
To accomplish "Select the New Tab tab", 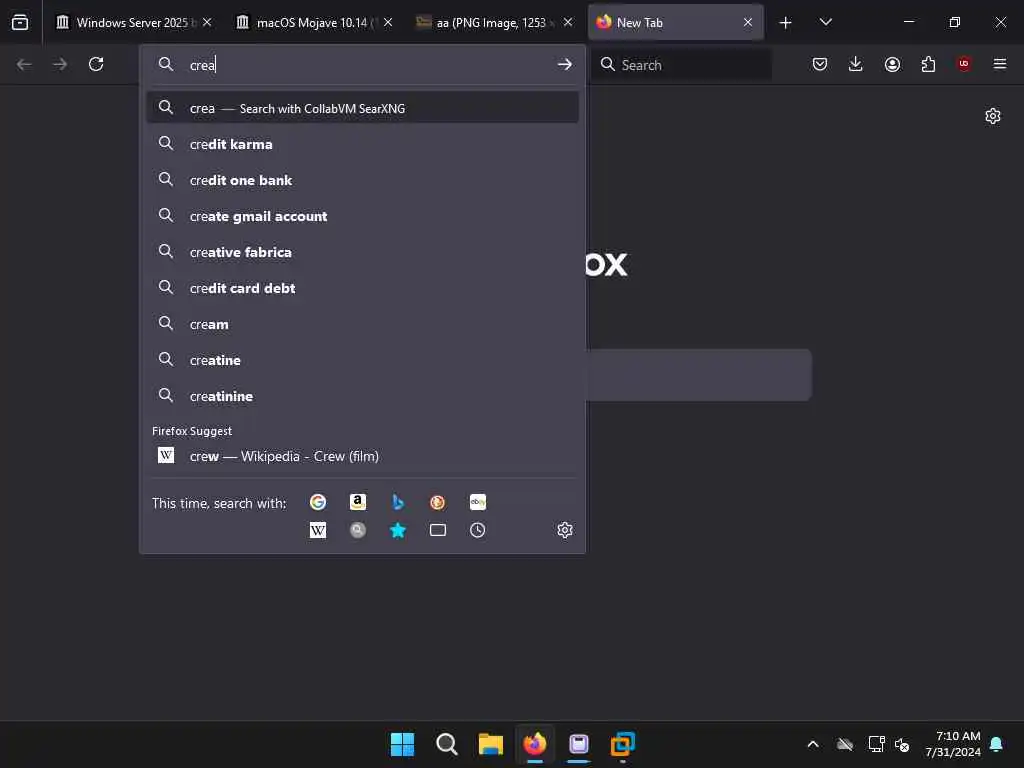I will coord(675,22).
